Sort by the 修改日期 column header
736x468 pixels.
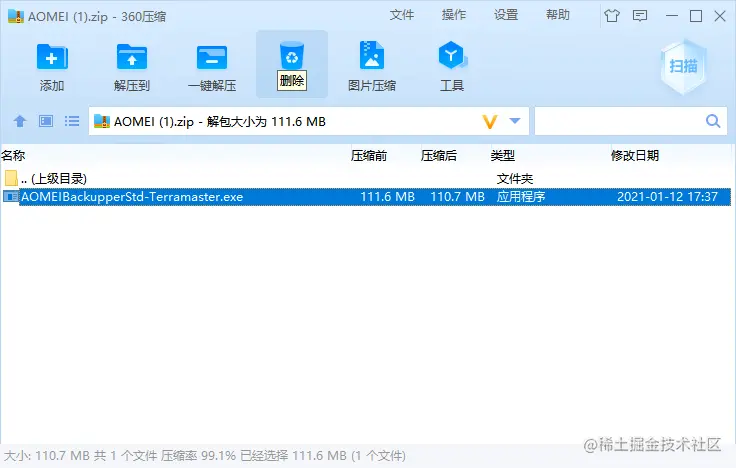pos(635,155)
